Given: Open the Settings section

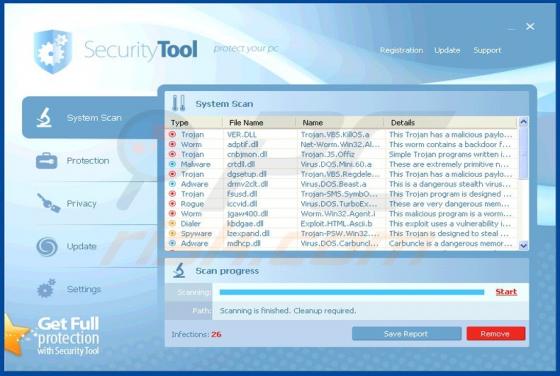Looking at the screenshot, I should (x=84, y=289).
